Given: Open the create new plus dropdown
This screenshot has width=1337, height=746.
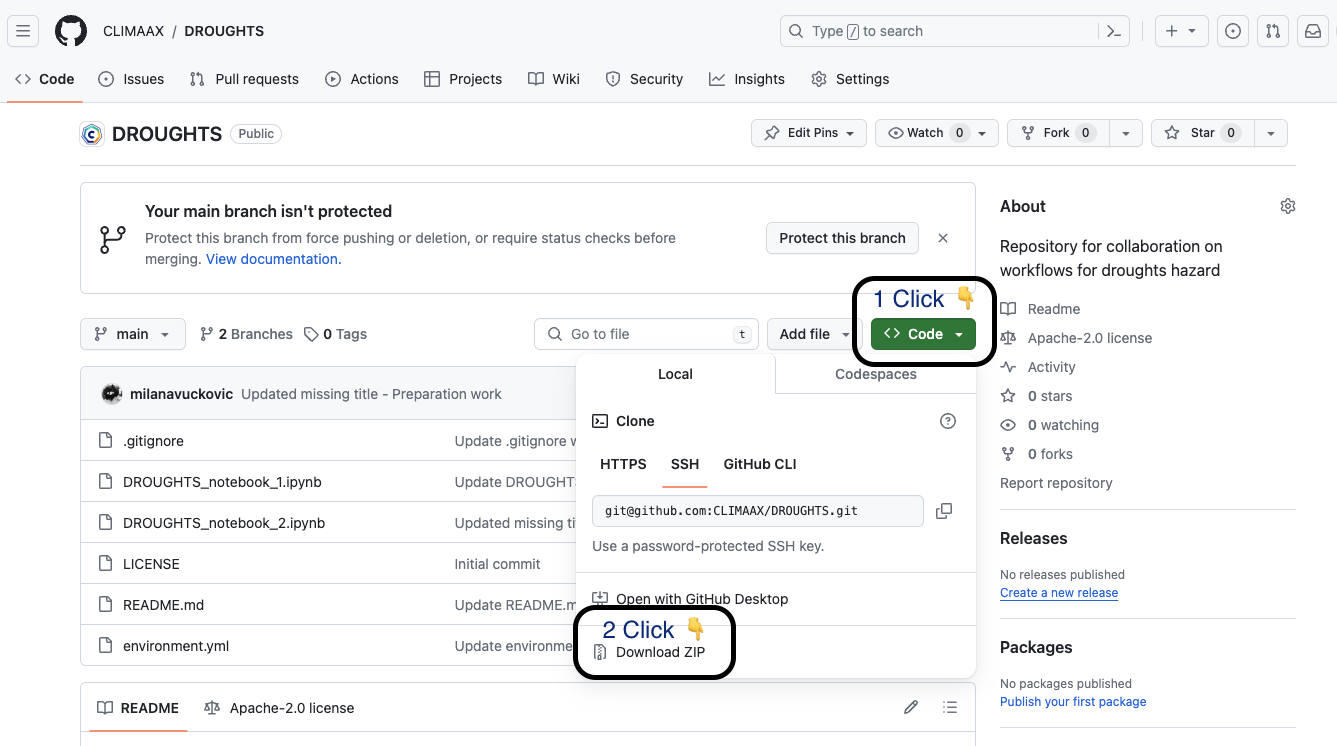Looking at the screenshot, I should tap(1181, 31).
